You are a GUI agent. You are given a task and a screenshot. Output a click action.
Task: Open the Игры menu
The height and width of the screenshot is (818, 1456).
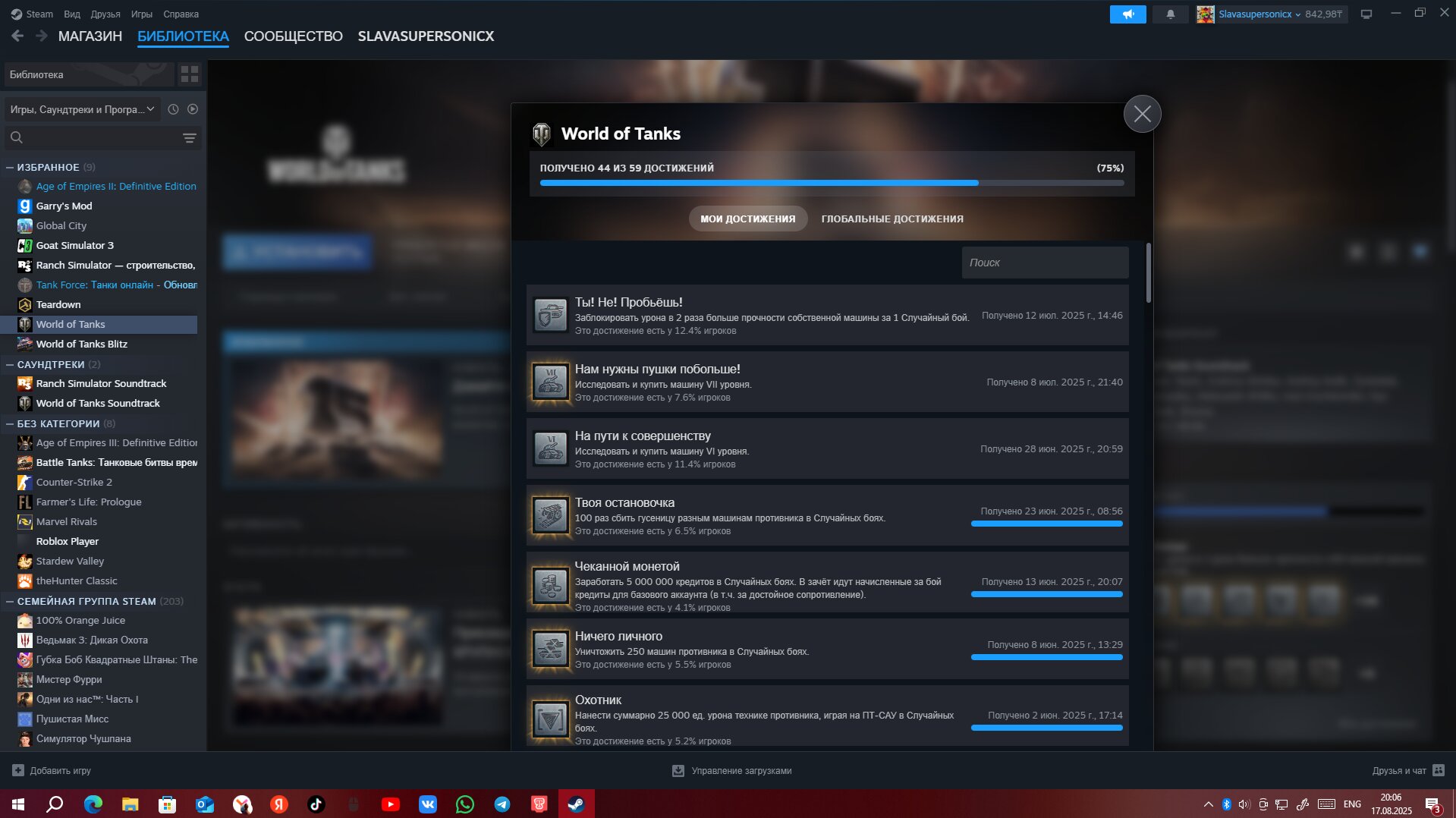coord(141,14)
